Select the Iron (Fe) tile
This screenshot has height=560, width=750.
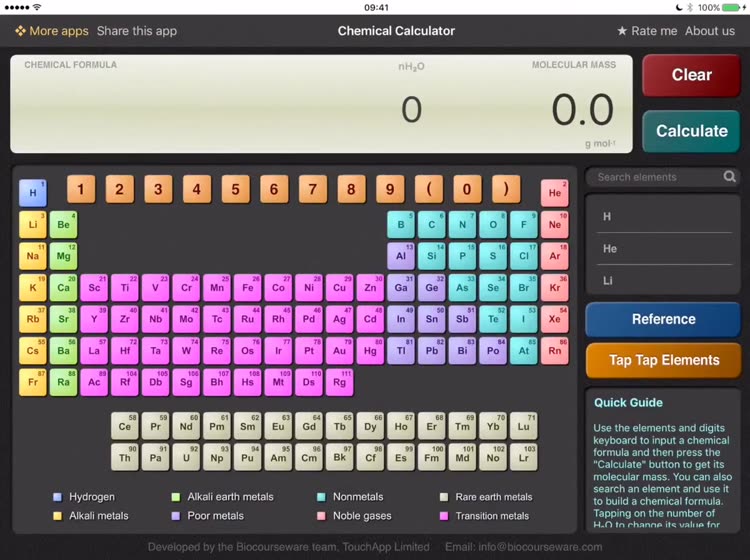(247, 287)
